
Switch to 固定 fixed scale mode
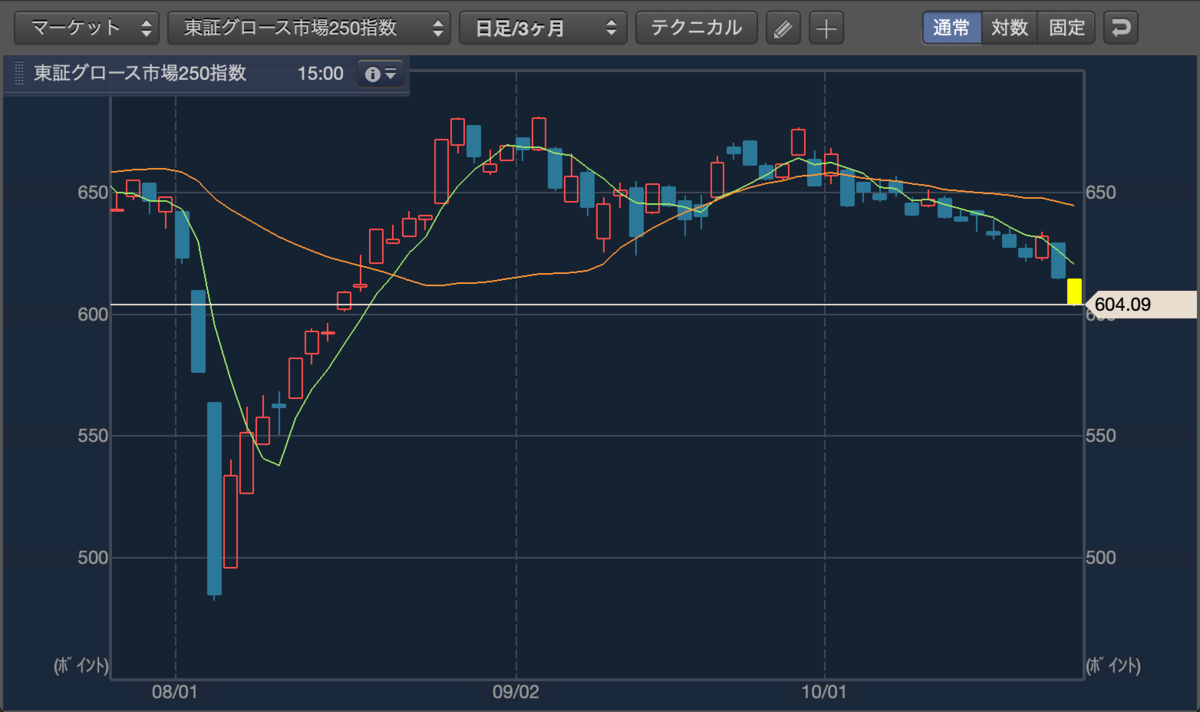pos(1067,28)
